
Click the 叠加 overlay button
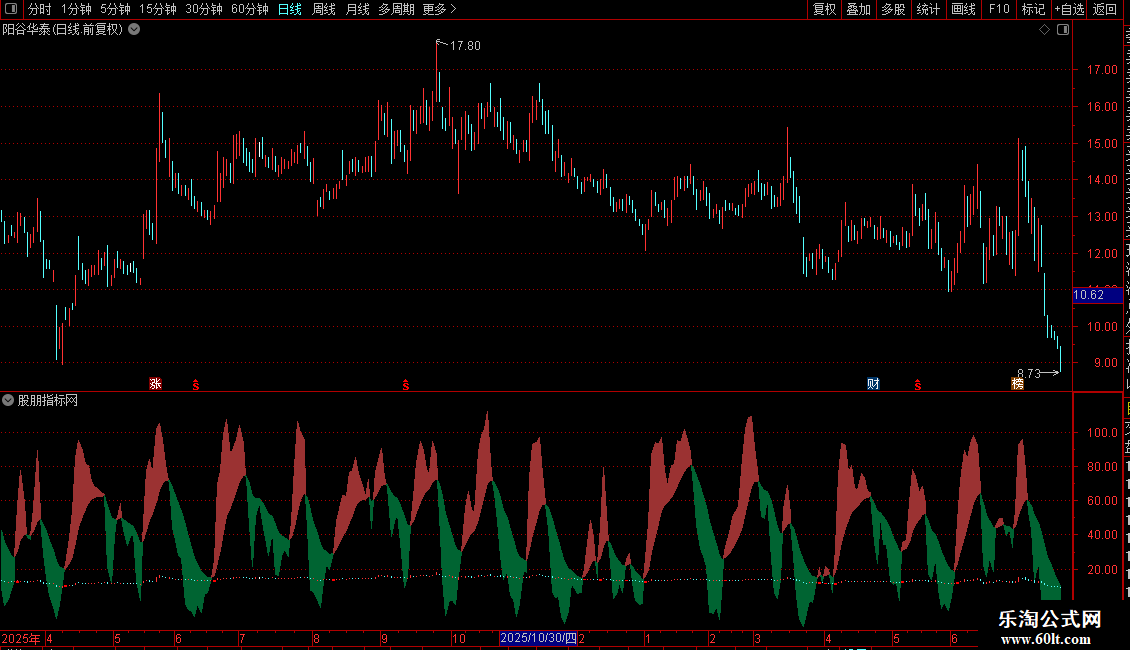859,9
